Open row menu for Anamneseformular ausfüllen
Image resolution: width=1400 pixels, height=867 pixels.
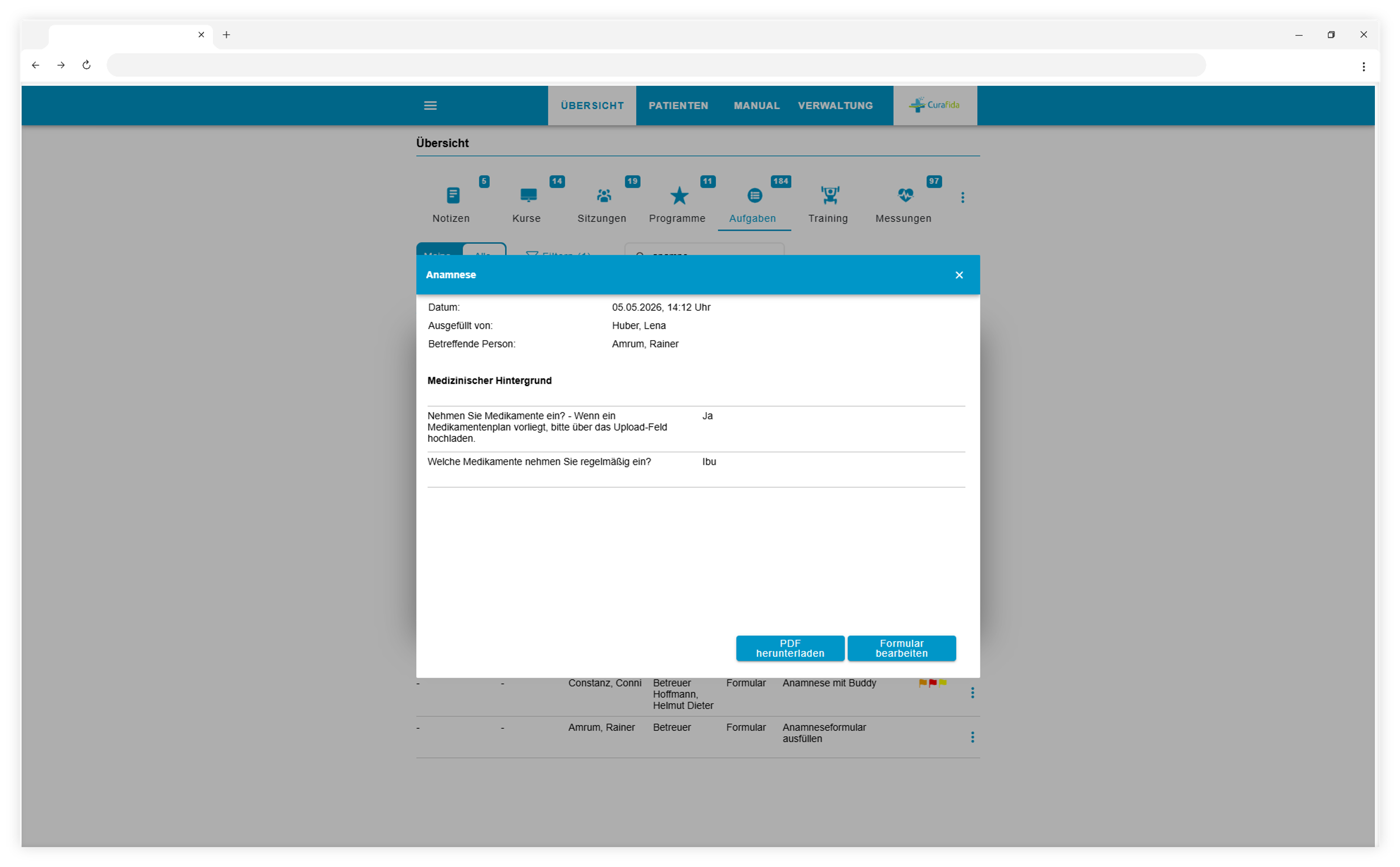click(x=972, y=737)
